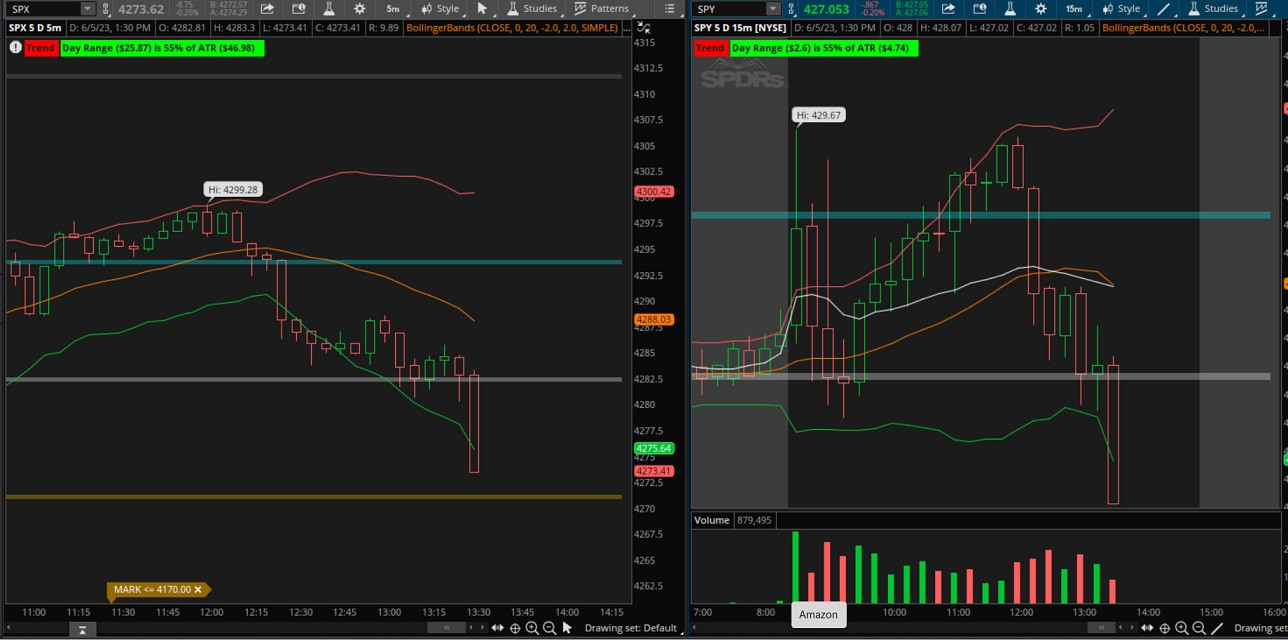Image resolution: width=1288 pixels, height=640 pixels.
Task: Open the SPX symbol dropdown arrow
Action: (88, 9)
